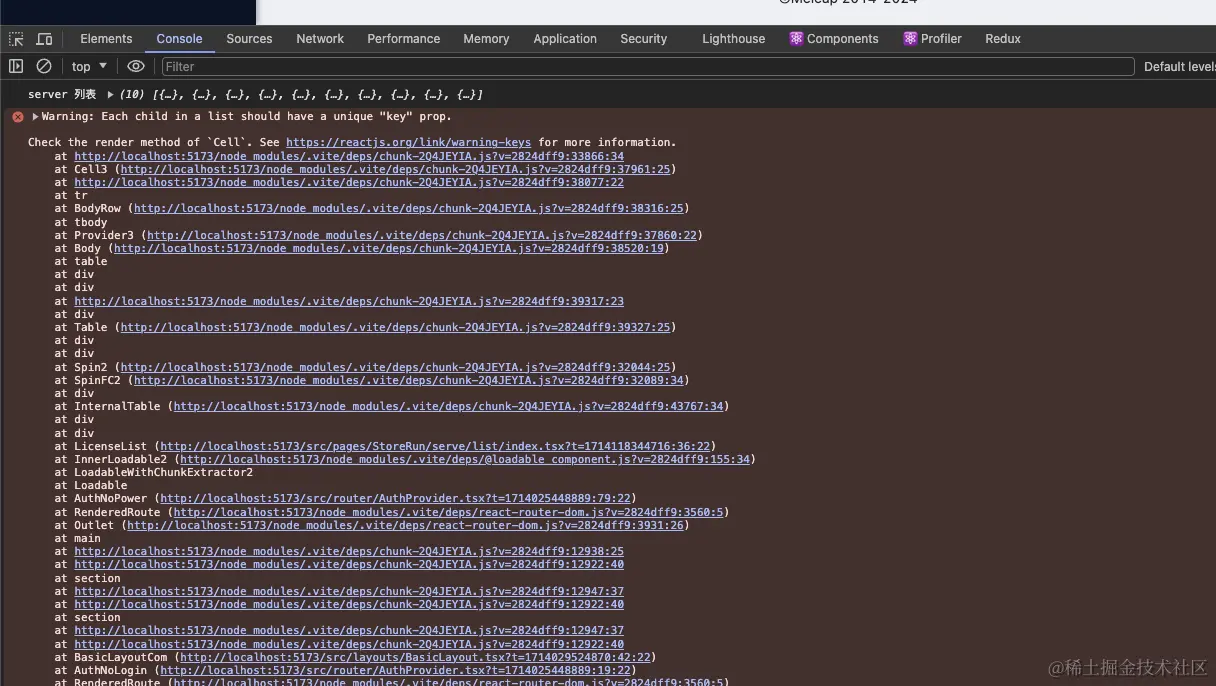Switch to the Memory tab
The image size is (1216, 686).
[486, 39]
